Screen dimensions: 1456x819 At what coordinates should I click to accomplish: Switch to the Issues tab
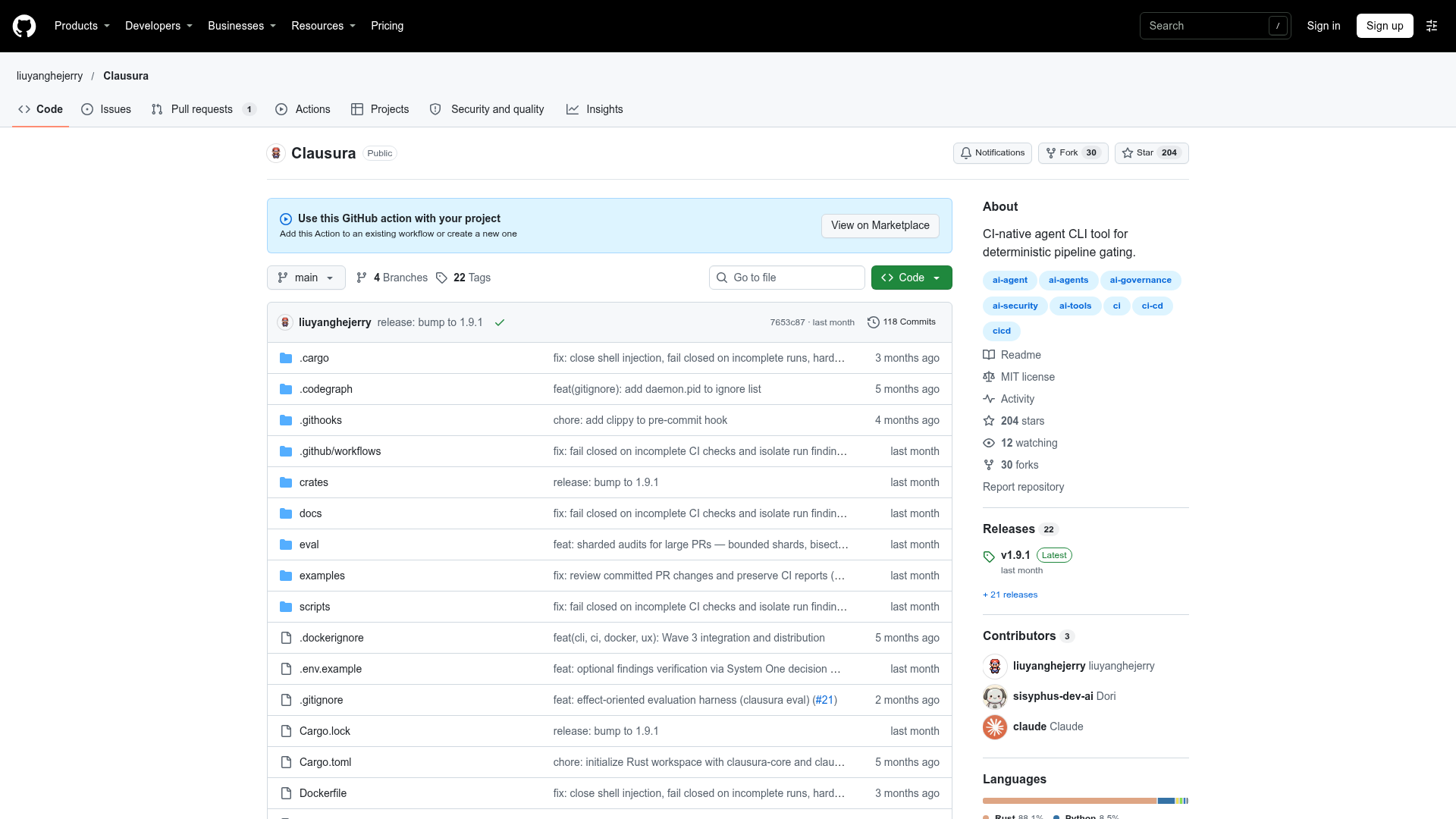click(106, 109)
